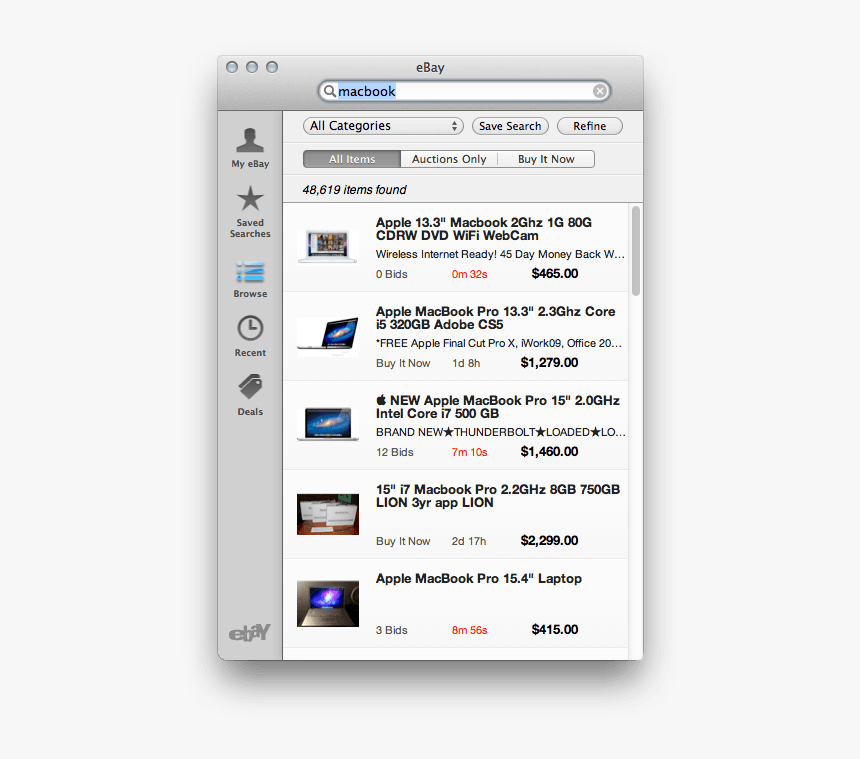The image size is (860, 759).
Task: Click the $1,279.00 price
Action: [x=549, y=362]
